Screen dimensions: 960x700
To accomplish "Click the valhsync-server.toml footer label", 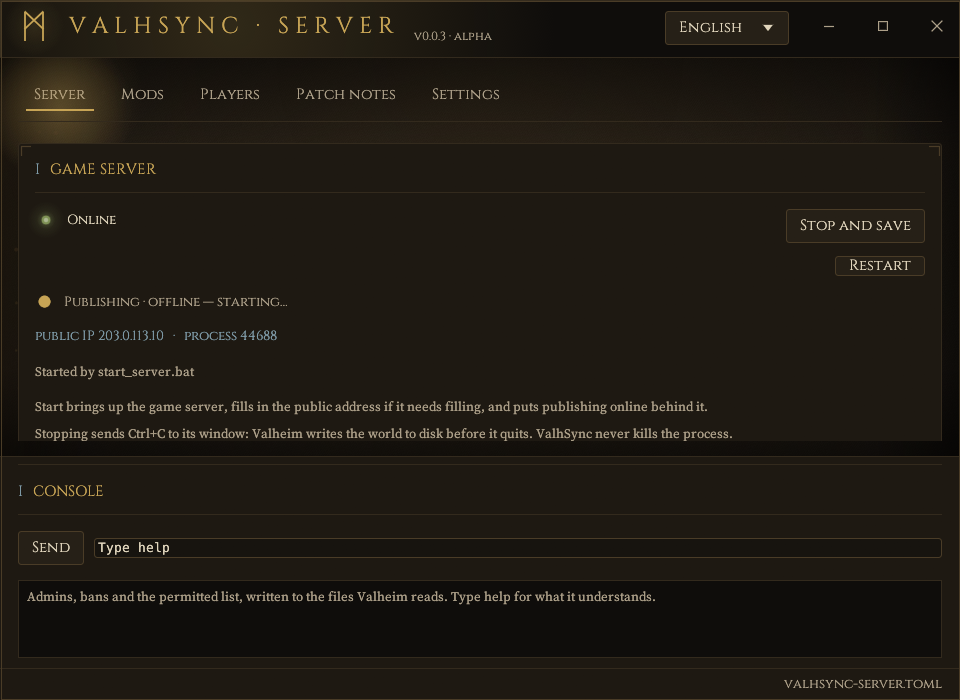I will pos(862,684).
